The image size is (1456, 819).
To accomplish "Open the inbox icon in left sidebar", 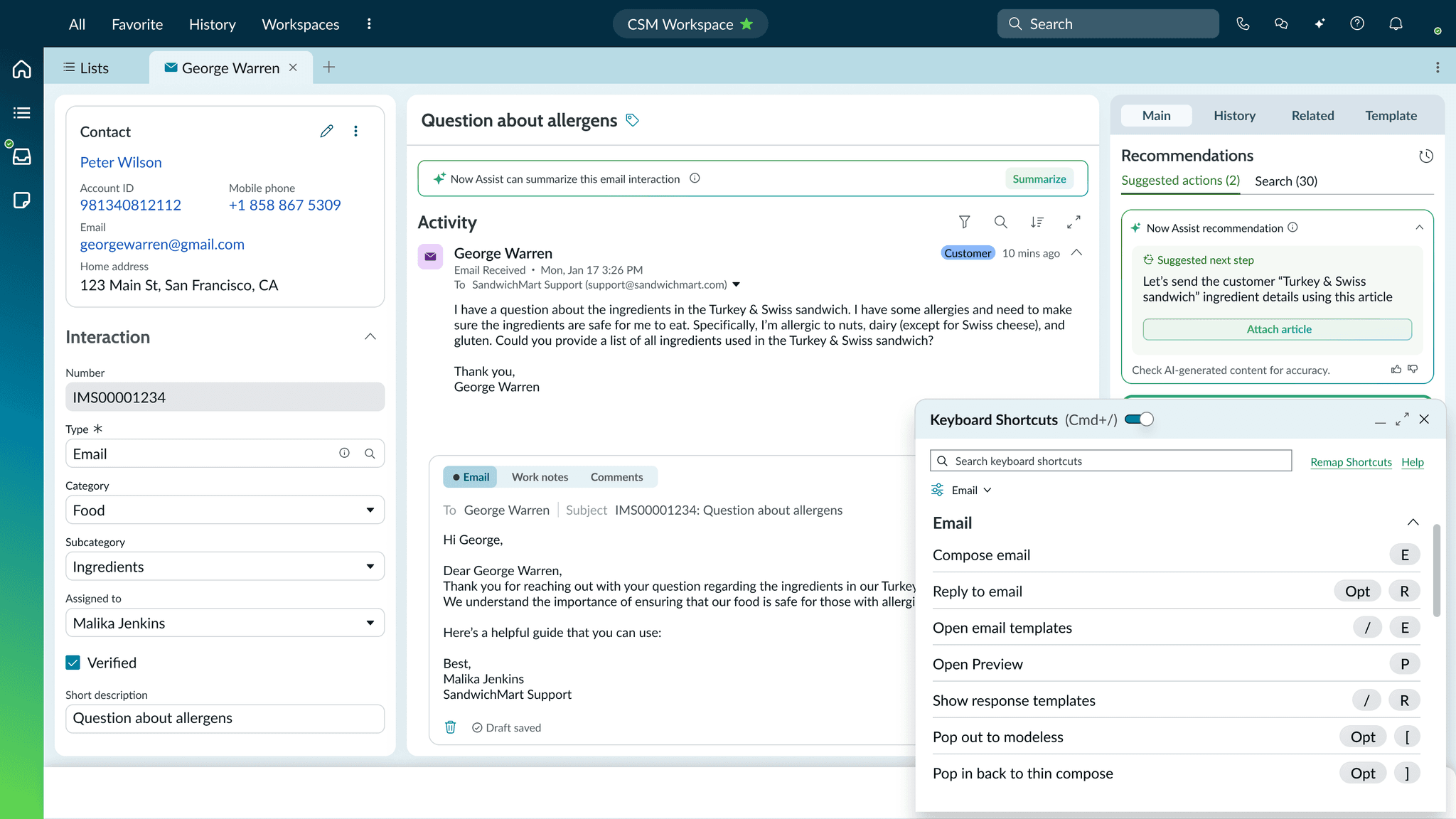I will [x=21, y=156].
